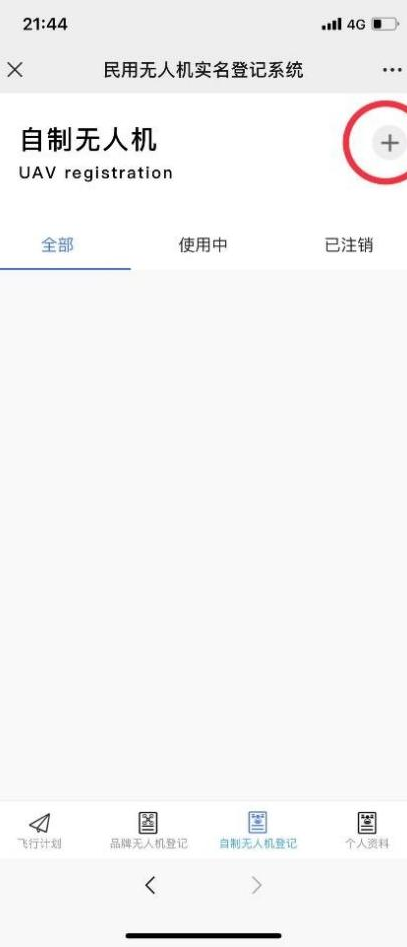Tap the home indicator bar

(x=204, y=936)
